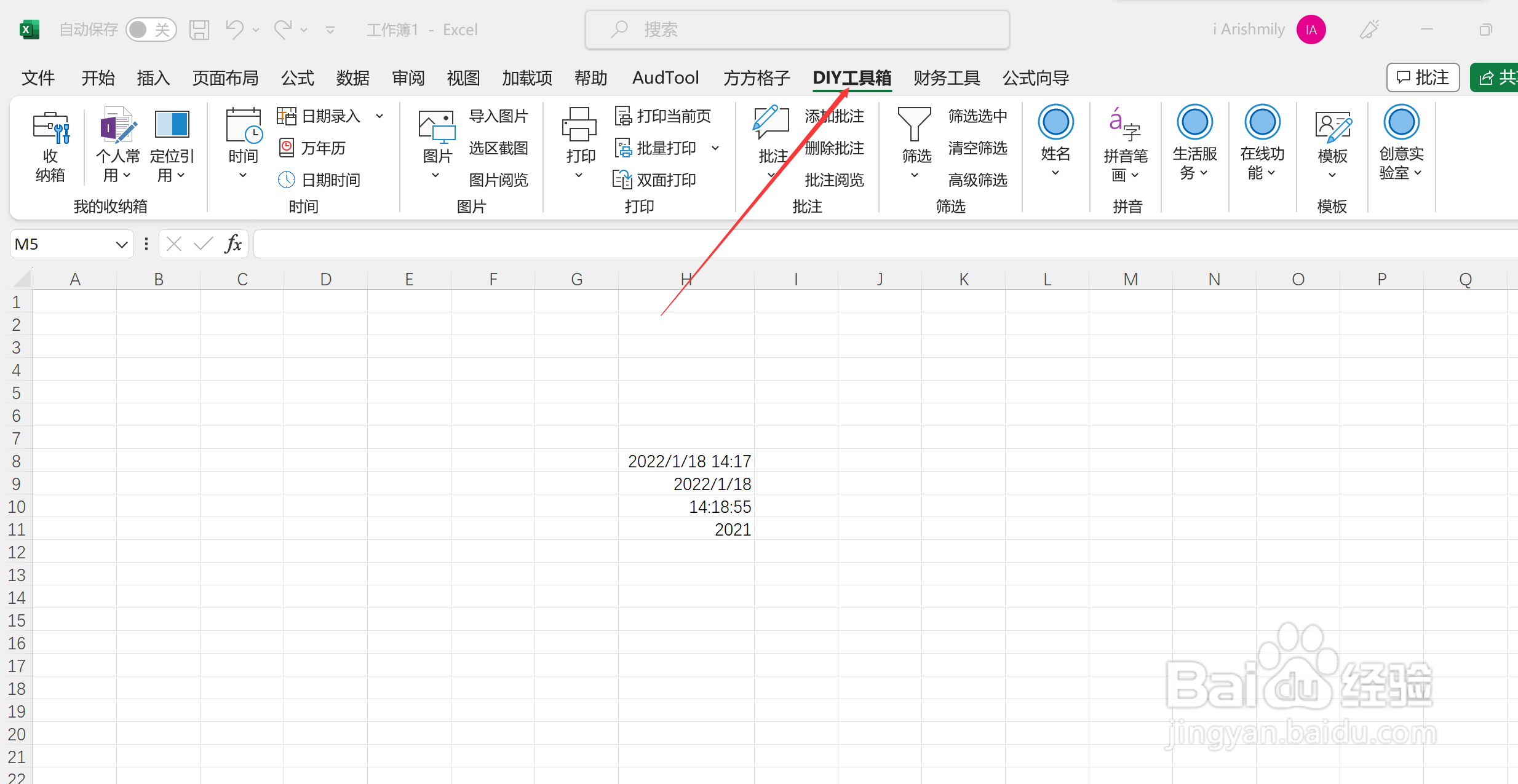Viewport: 1518px width, 784px height.
Task: Click the 生活服务 circle icon
Action: (1194, 122)
